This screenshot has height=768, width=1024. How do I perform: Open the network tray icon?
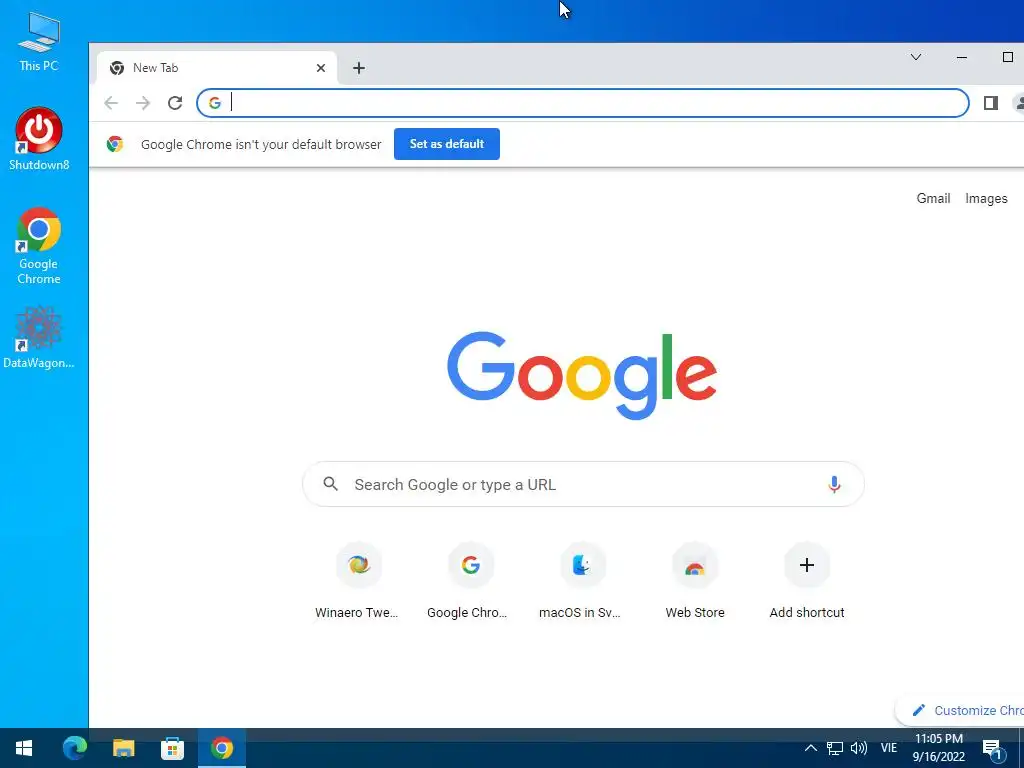point(835,748)
